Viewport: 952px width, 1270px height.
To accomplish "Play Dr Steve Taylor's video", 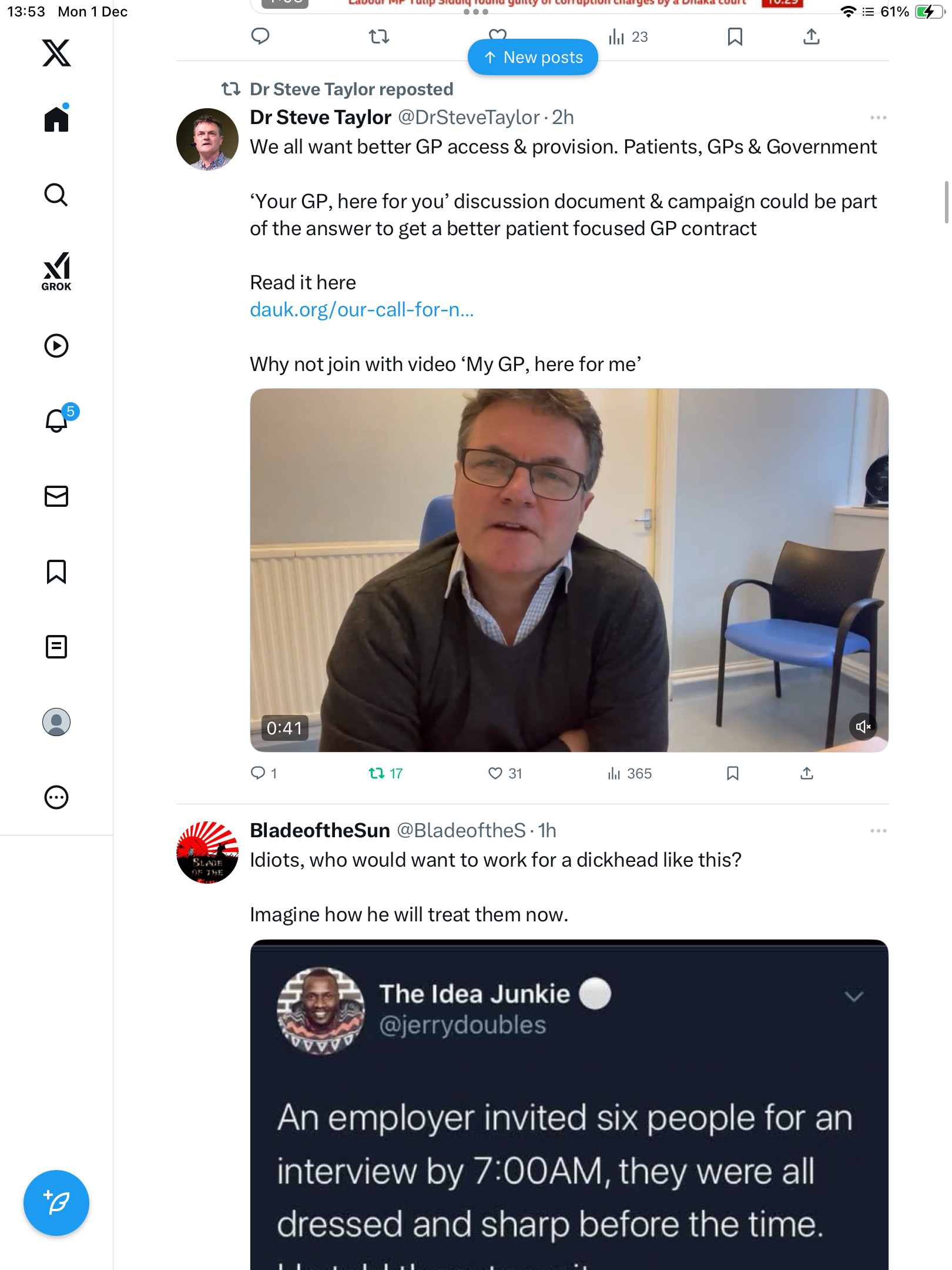I will tap(569, 570).
